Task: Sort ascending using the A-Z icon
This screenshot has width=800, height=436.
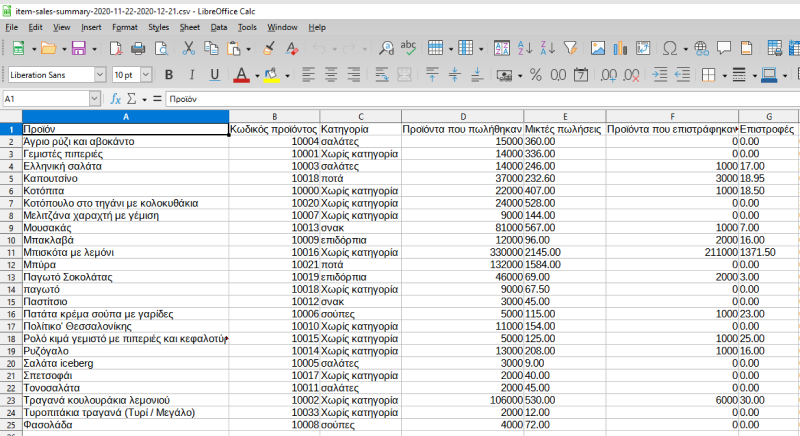Action: tap(525, 48)
